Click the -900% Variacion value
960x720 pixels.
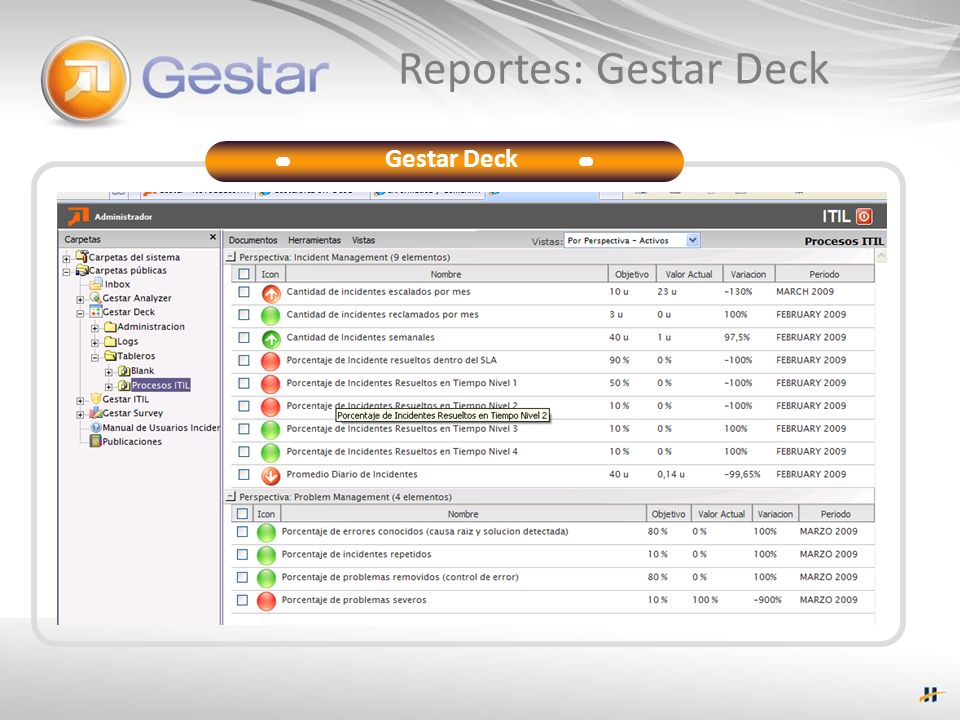coord(767,600)
